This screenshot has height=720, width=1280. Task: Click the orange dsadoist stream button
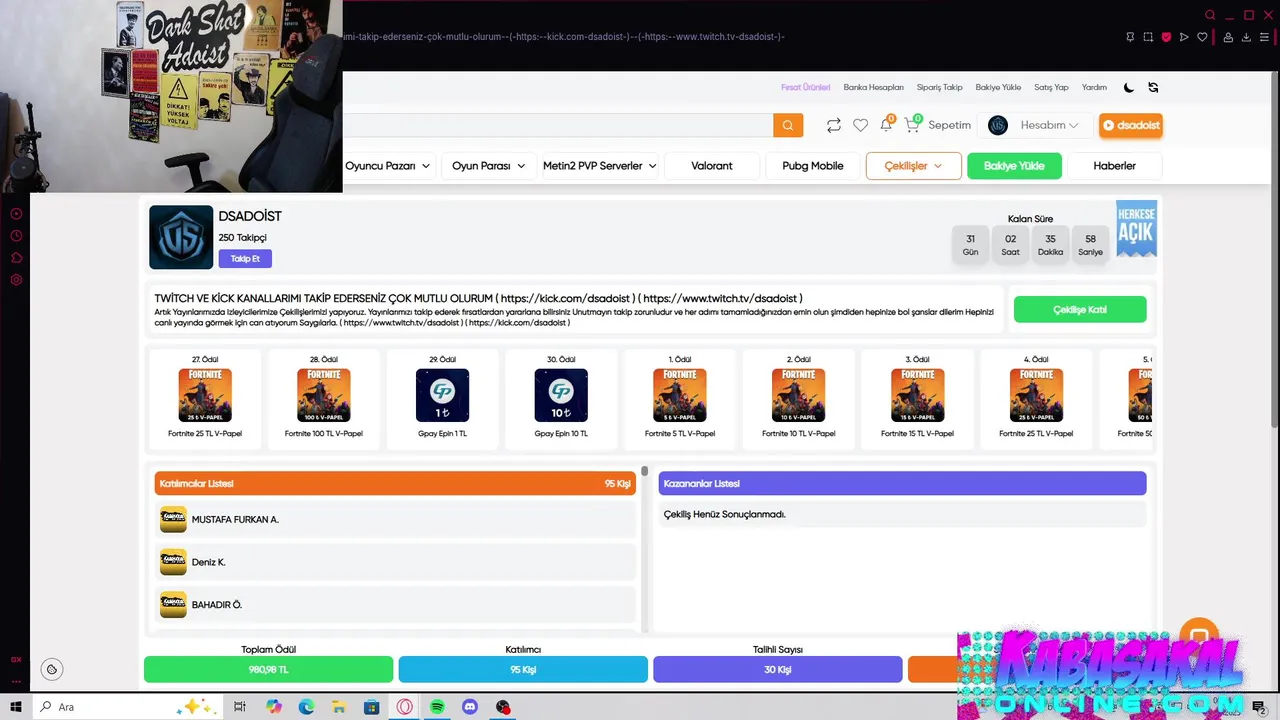1131,125
